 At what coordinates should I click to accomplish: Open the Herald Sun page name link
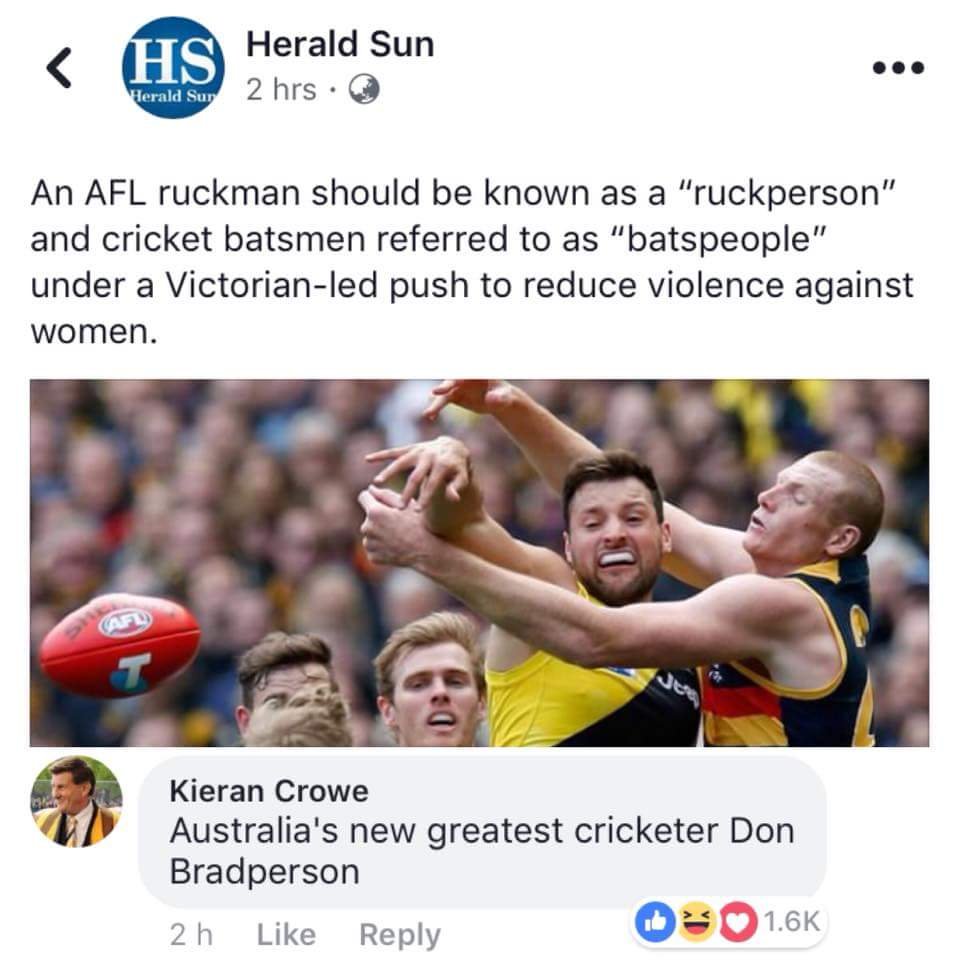point(340,44)
